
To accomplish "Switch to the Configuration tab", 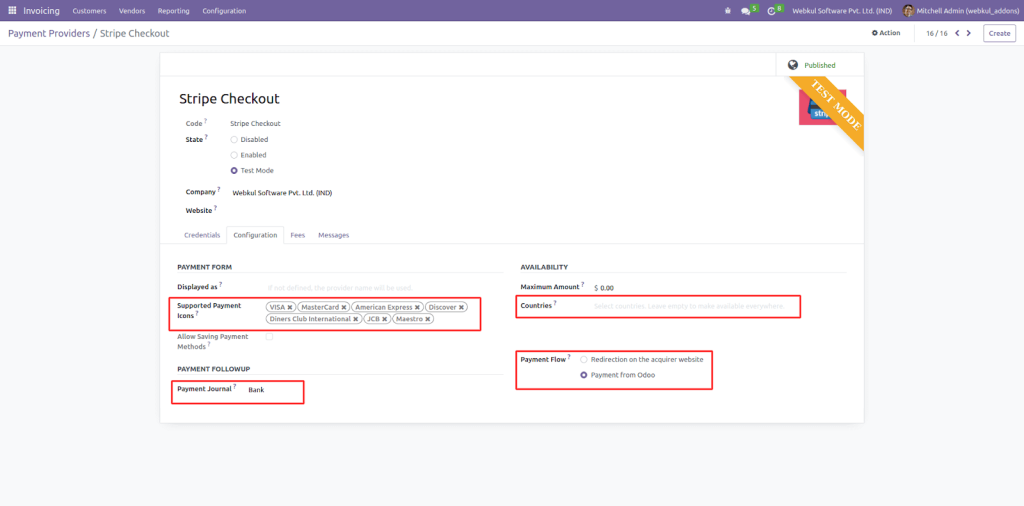I will (x=255, y=235).
